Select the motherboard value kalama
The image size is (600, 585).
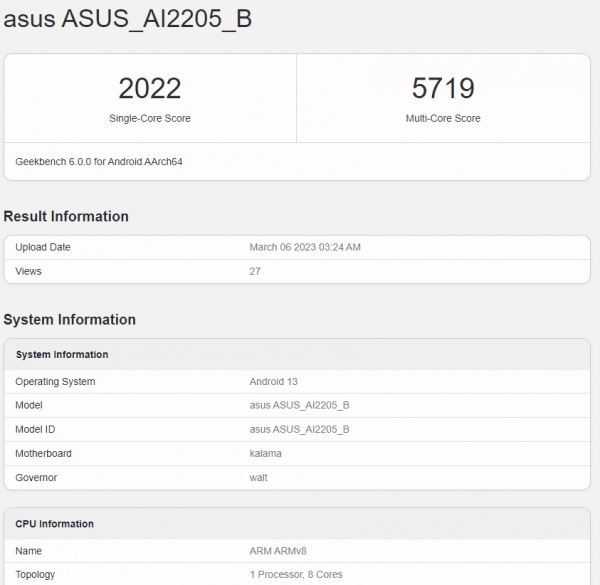[x=266, y=453]
